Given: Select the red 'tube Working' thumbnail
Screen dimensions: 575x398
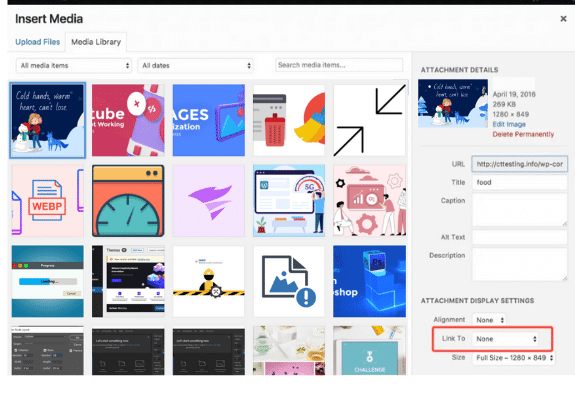Looking at the screenshot, I should 128,120.
